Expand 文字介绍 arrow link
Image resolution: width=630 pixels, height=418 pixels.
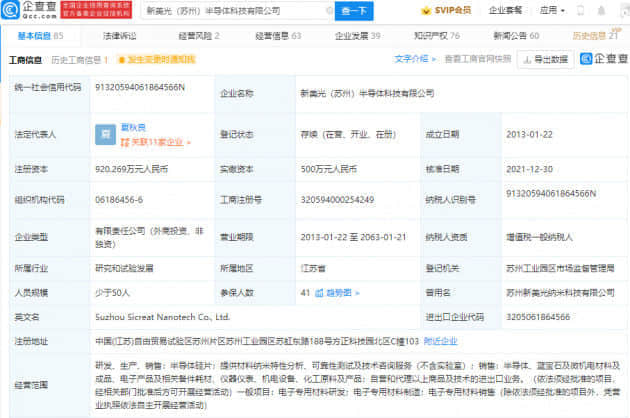(415, 59)
